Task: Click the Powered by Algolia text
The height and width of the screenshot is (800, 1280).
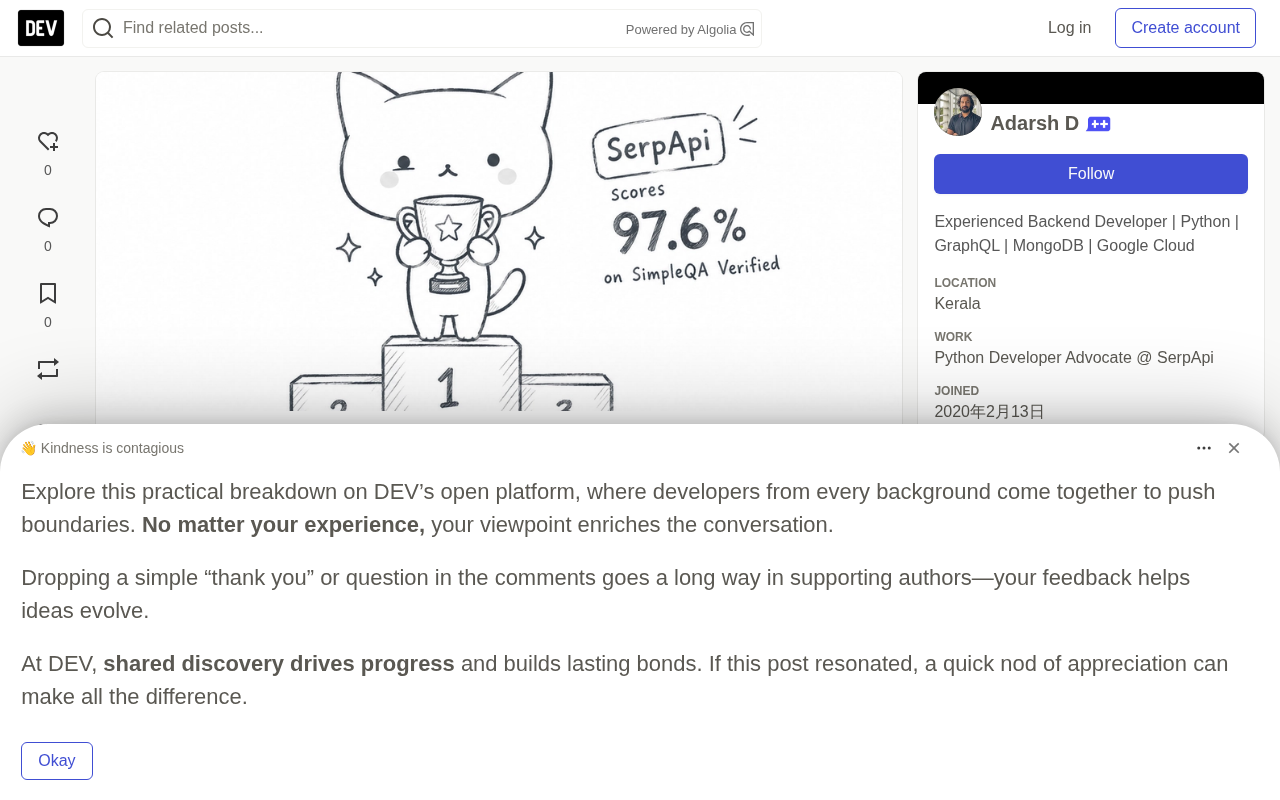Action: coord(681,30)
